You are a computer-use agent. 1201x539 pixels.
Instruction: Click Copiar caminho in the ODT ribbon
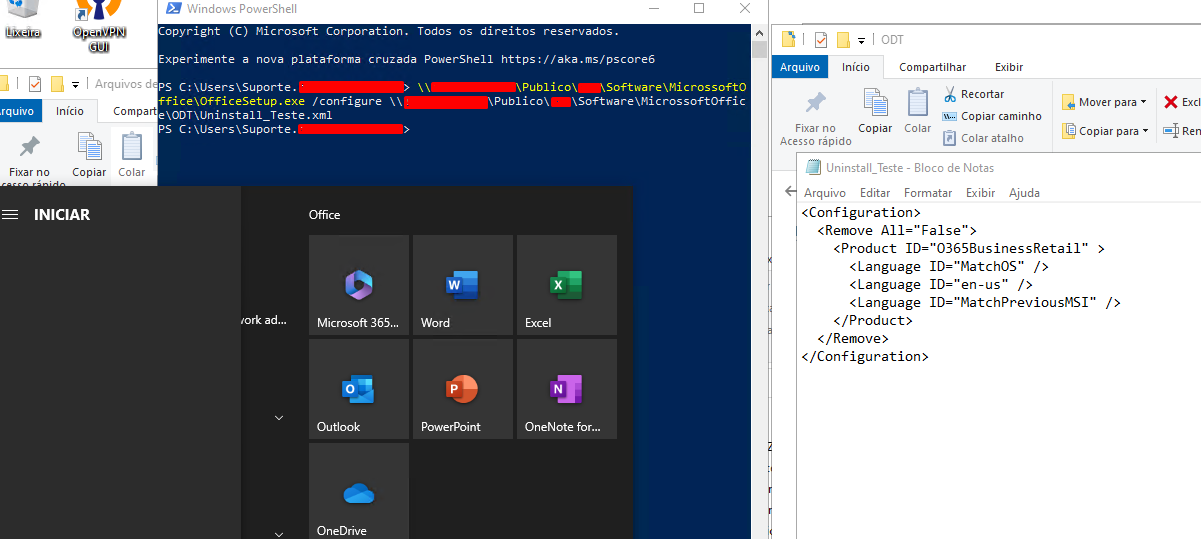click(x=991, y=116)
